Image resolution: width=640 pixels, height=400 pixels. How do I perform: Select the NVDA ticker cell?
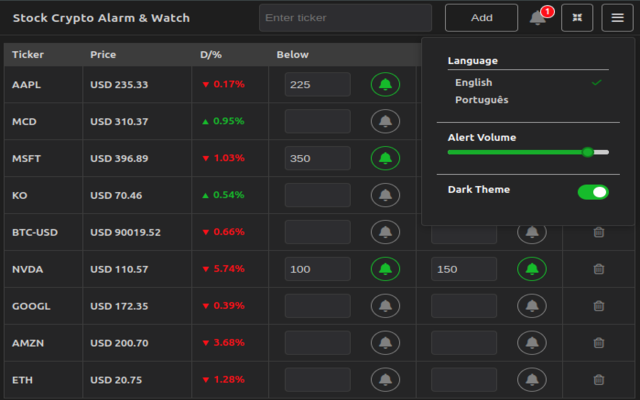click(43, 269)
